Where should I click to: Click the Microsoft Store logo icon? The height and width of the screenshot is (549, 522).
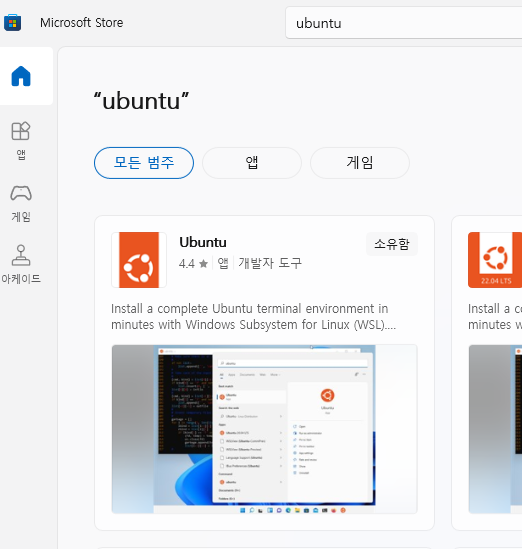13,23
